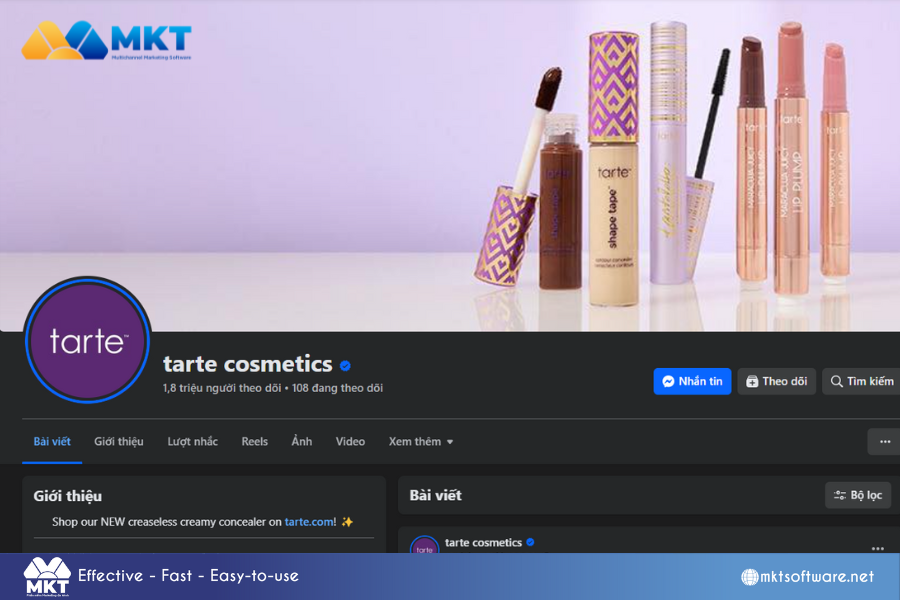900x600 pixels.
Task: Click the tarte profile picture
Action: pos(87,340)
